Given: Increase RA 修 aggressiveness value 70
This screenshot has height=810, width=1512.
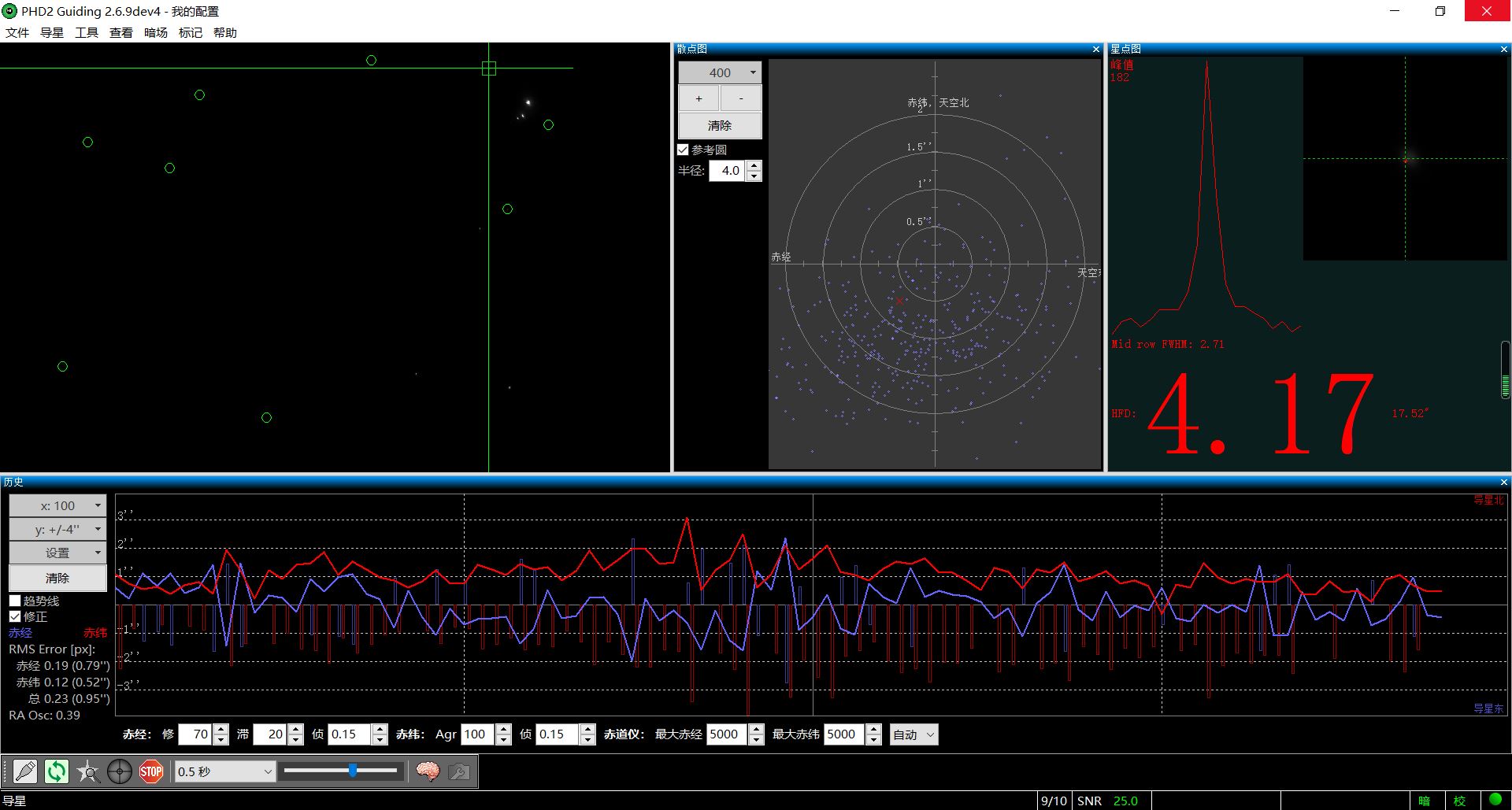Looking at the screenshot, I should point(221,730).
